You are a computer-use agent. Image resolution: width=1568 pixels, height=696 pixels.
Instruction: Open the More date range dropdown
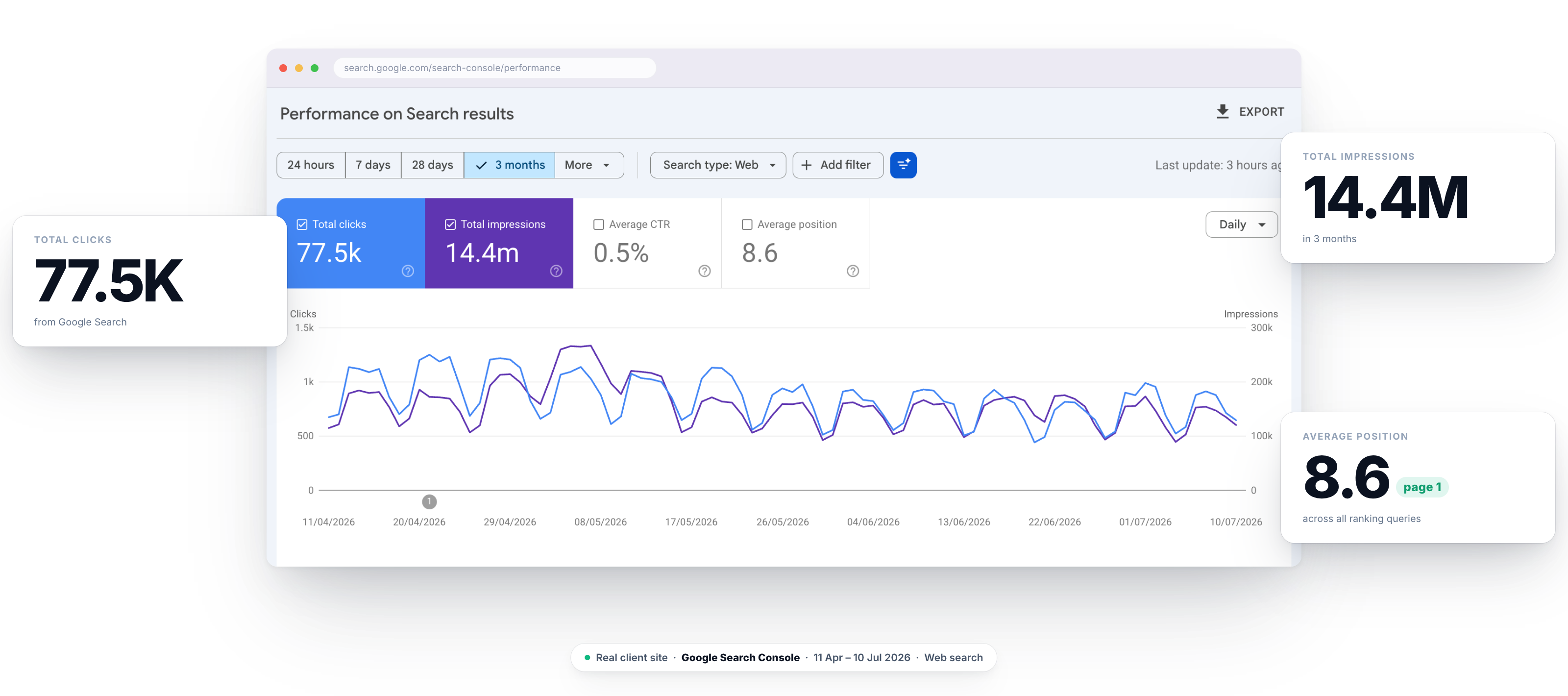[x=588, y=165]
